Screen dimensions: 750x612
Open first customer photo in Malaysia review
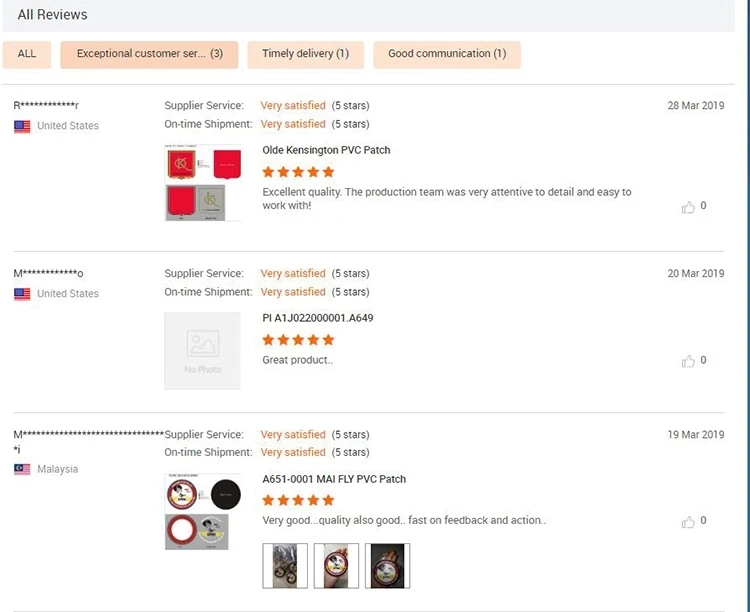(285, 565)
